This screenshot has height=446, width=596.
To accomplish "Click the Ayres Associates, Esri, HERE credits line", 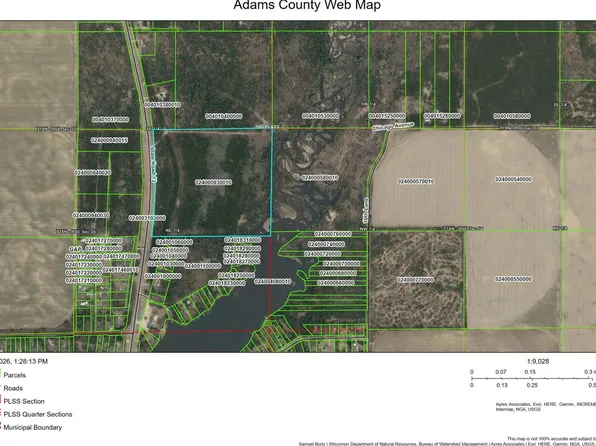I will tap(545, 404).
